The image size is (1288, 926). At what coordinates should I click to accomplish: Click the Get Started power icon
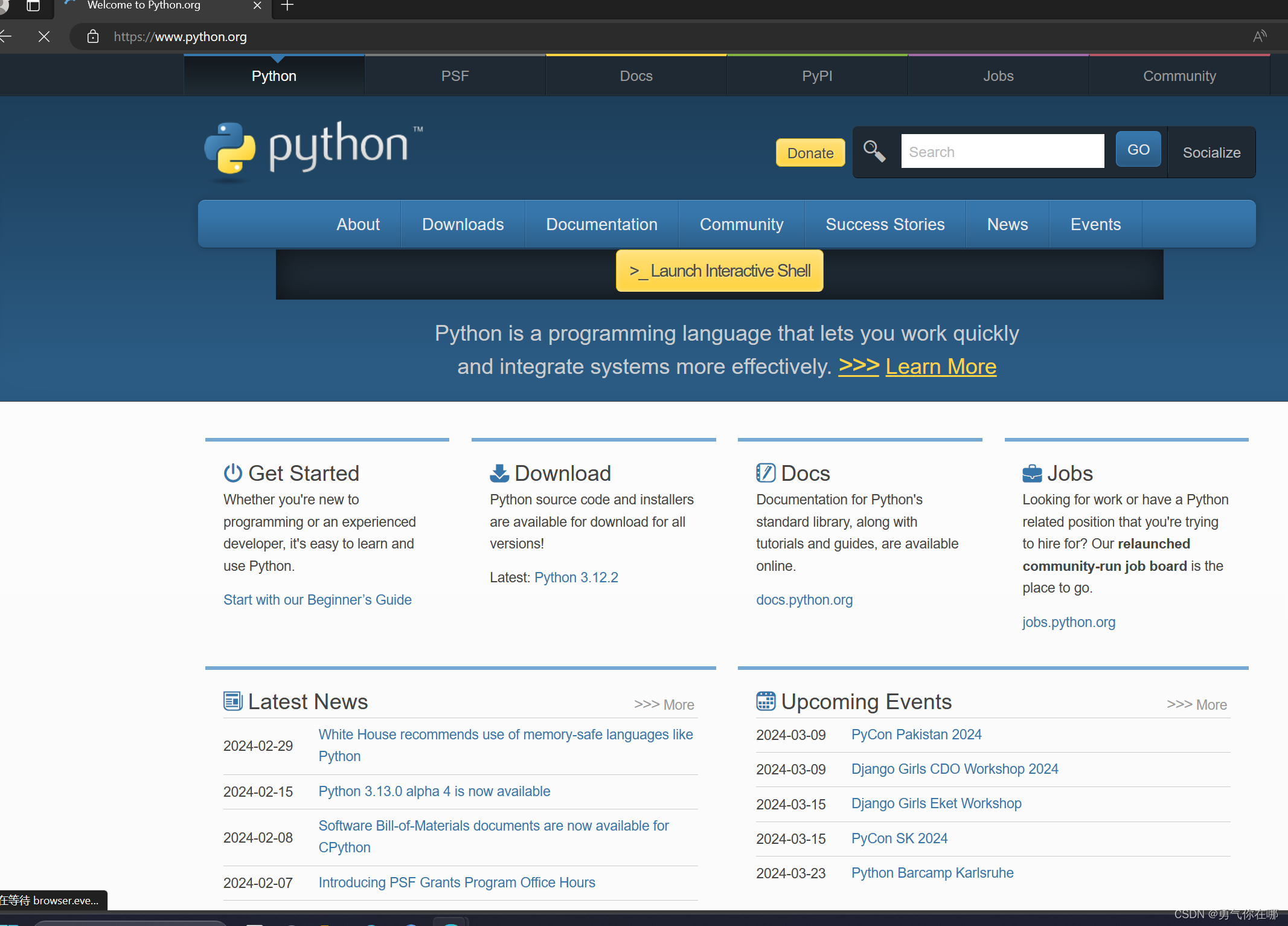coord(233,473)
